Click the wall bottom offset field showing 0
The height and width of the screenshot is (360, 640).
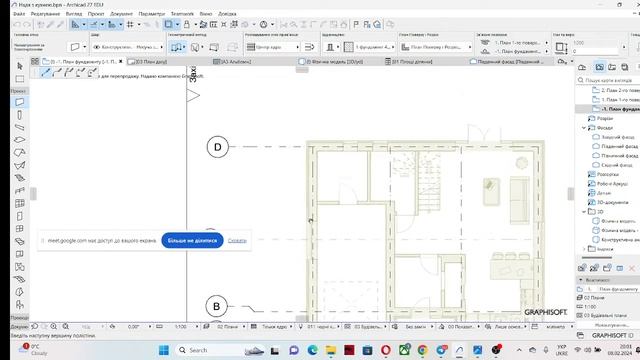pos(596,52)
